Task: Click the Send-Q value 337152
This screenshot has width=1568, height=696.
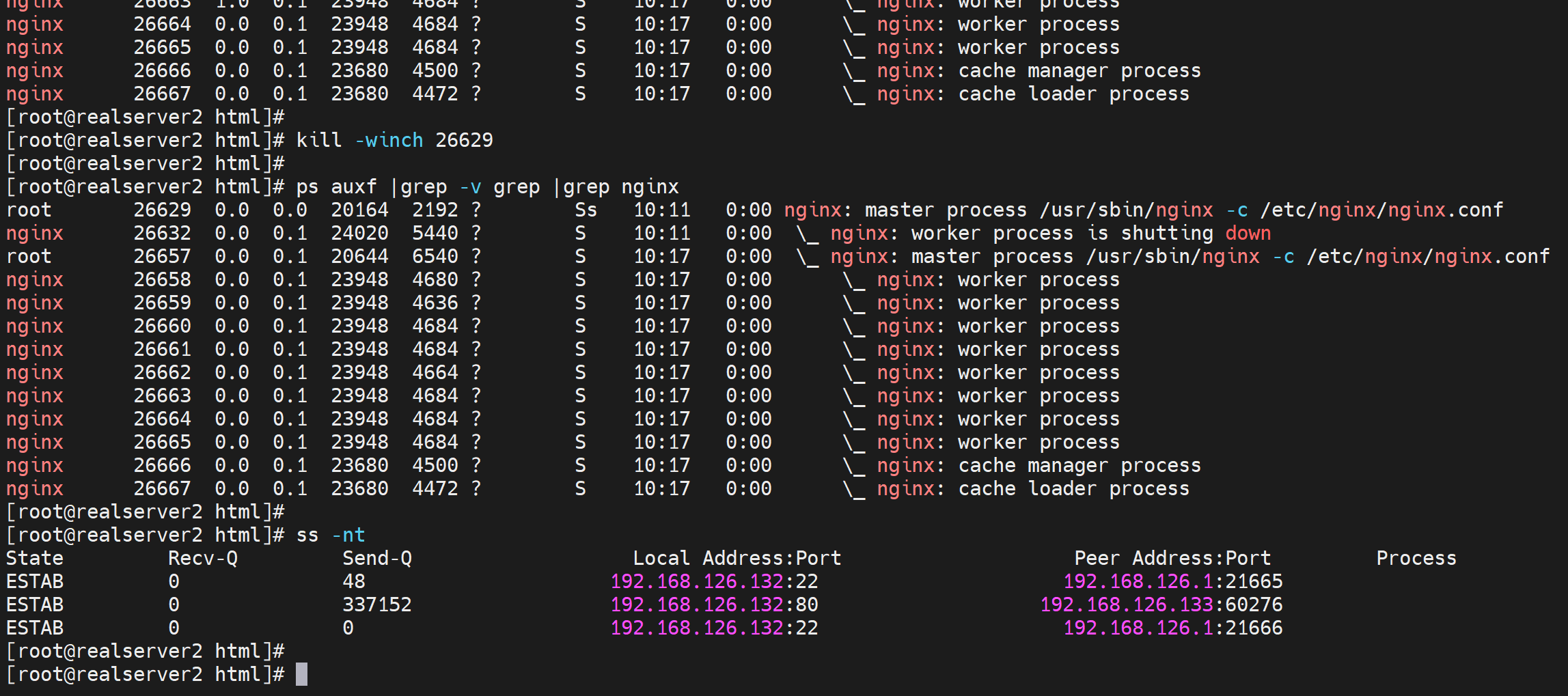Action: (377, 604)
